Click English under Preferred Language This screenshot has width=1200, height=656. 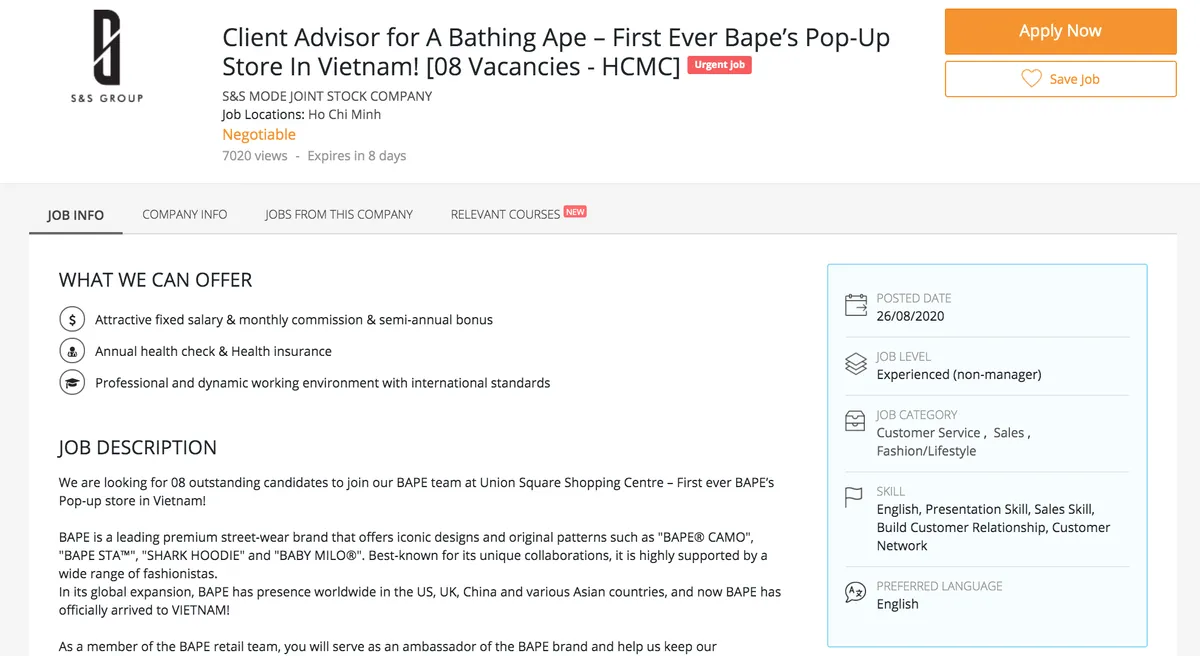(x=897, y=604)
